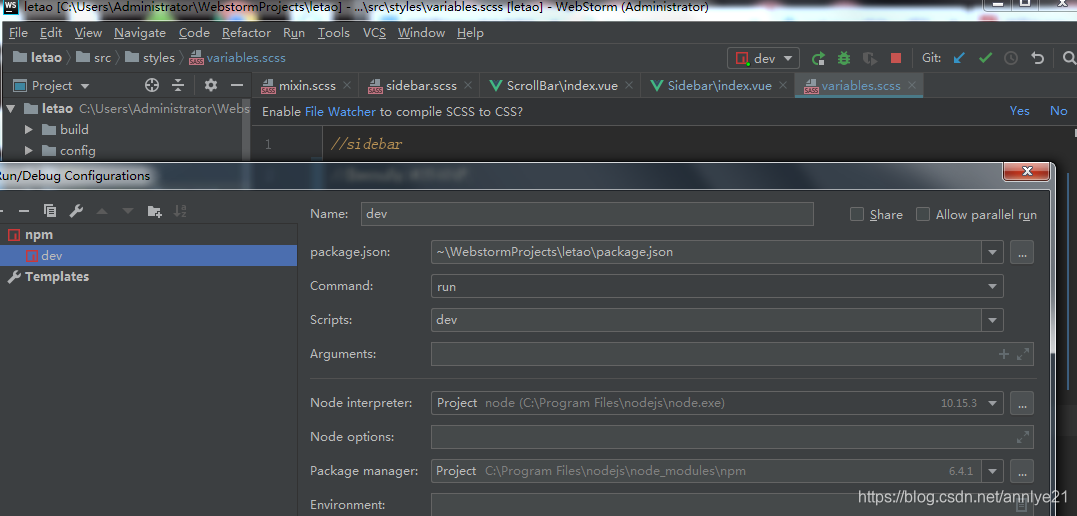Click the styles breadcrumb
Screen dimensions: 1077x516
pyautogui.click(x=159, y=58)
